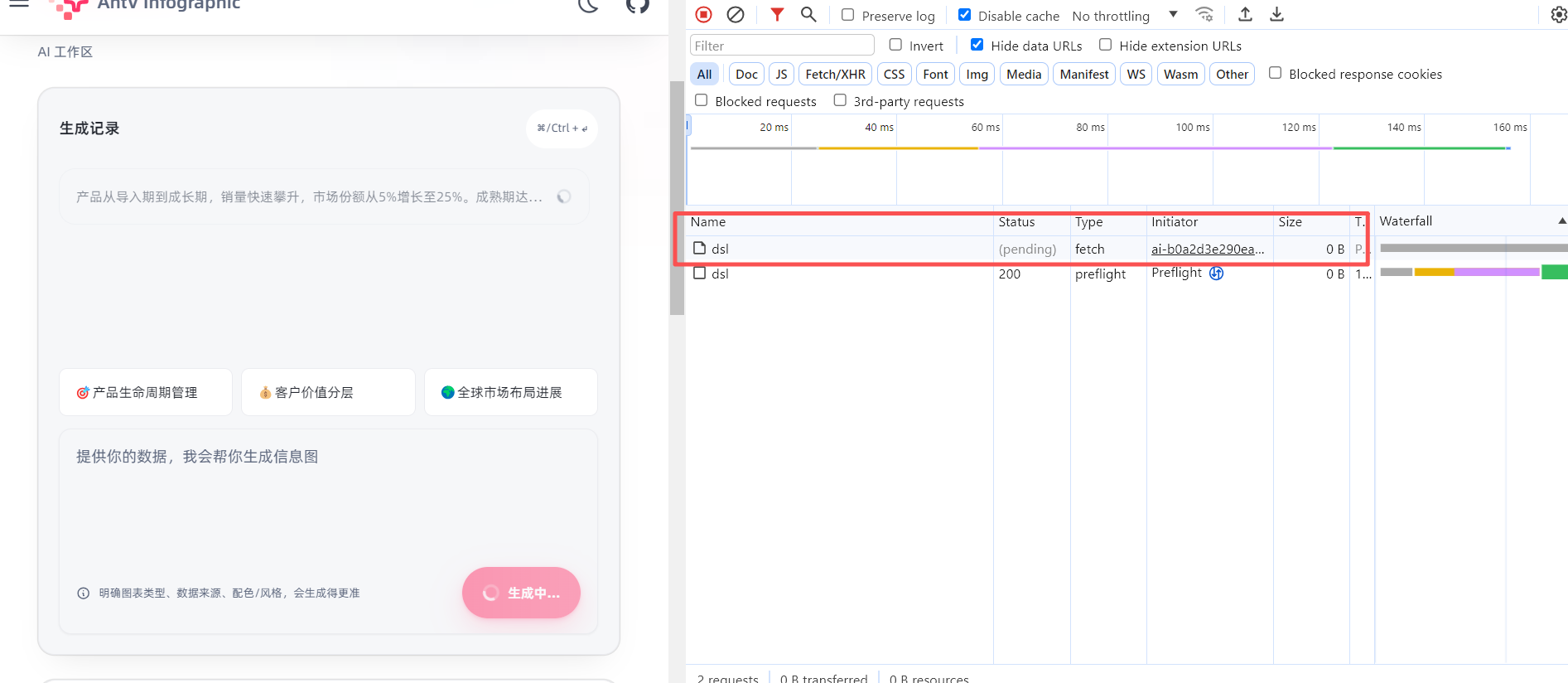Click the Preflight request link icon
Image resolution: width=1568 pixels, height=683 pixels.
point(1216,273)
